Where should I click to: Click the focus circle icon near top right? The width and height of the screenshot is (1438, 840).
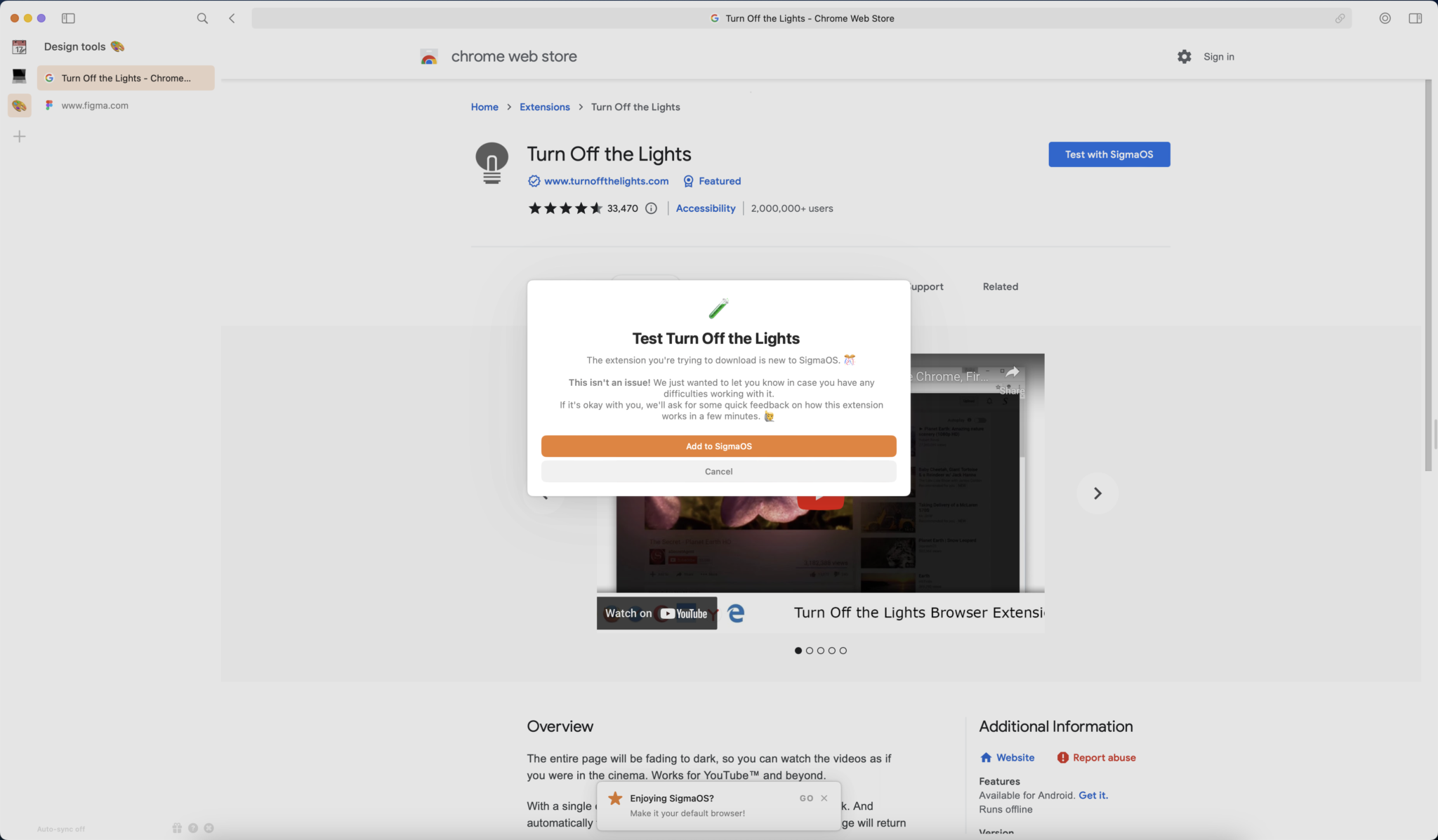point(1385,18)
